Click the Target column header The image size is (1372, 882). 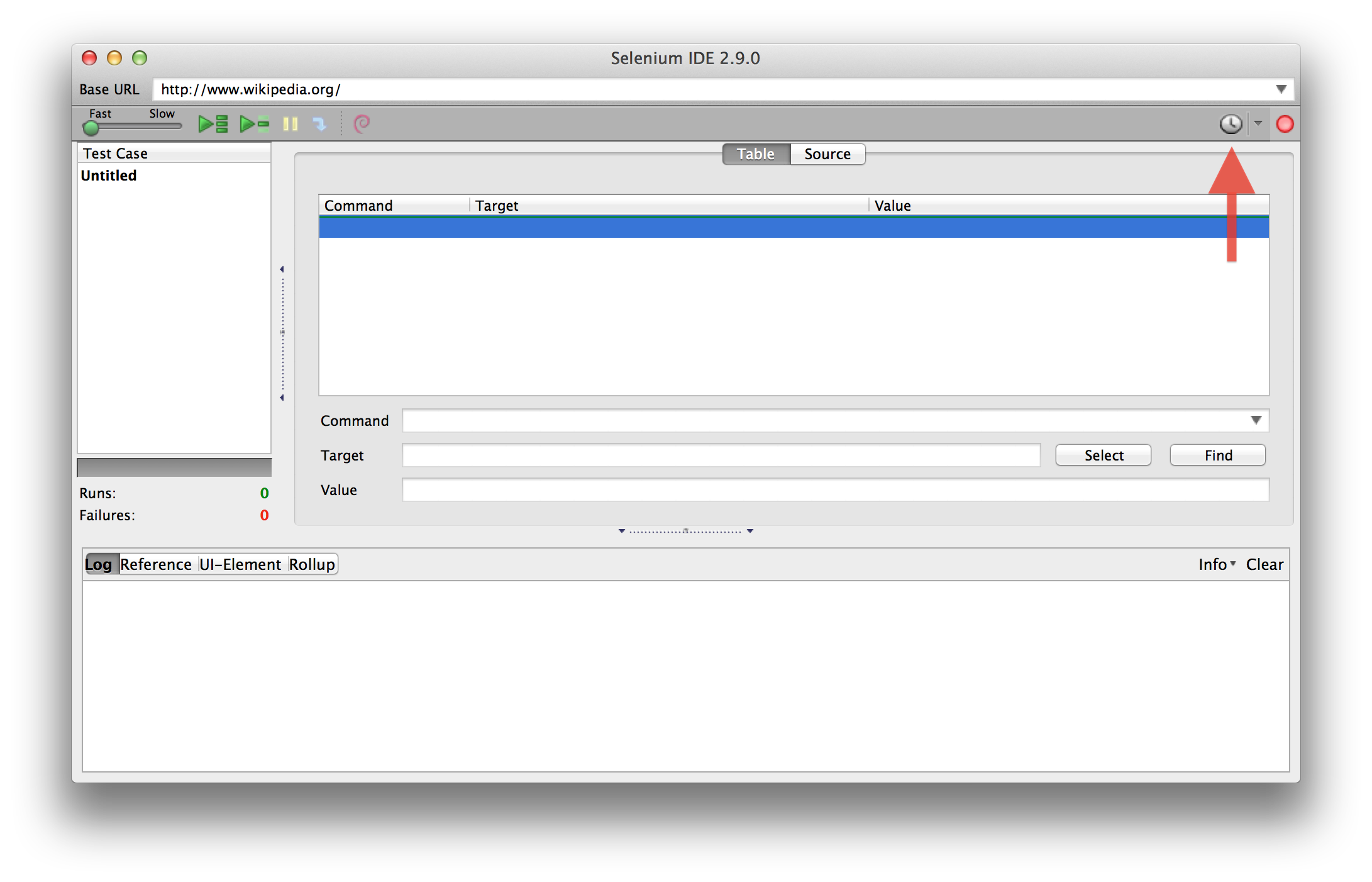pyautogui.click(x=670, y=206)
